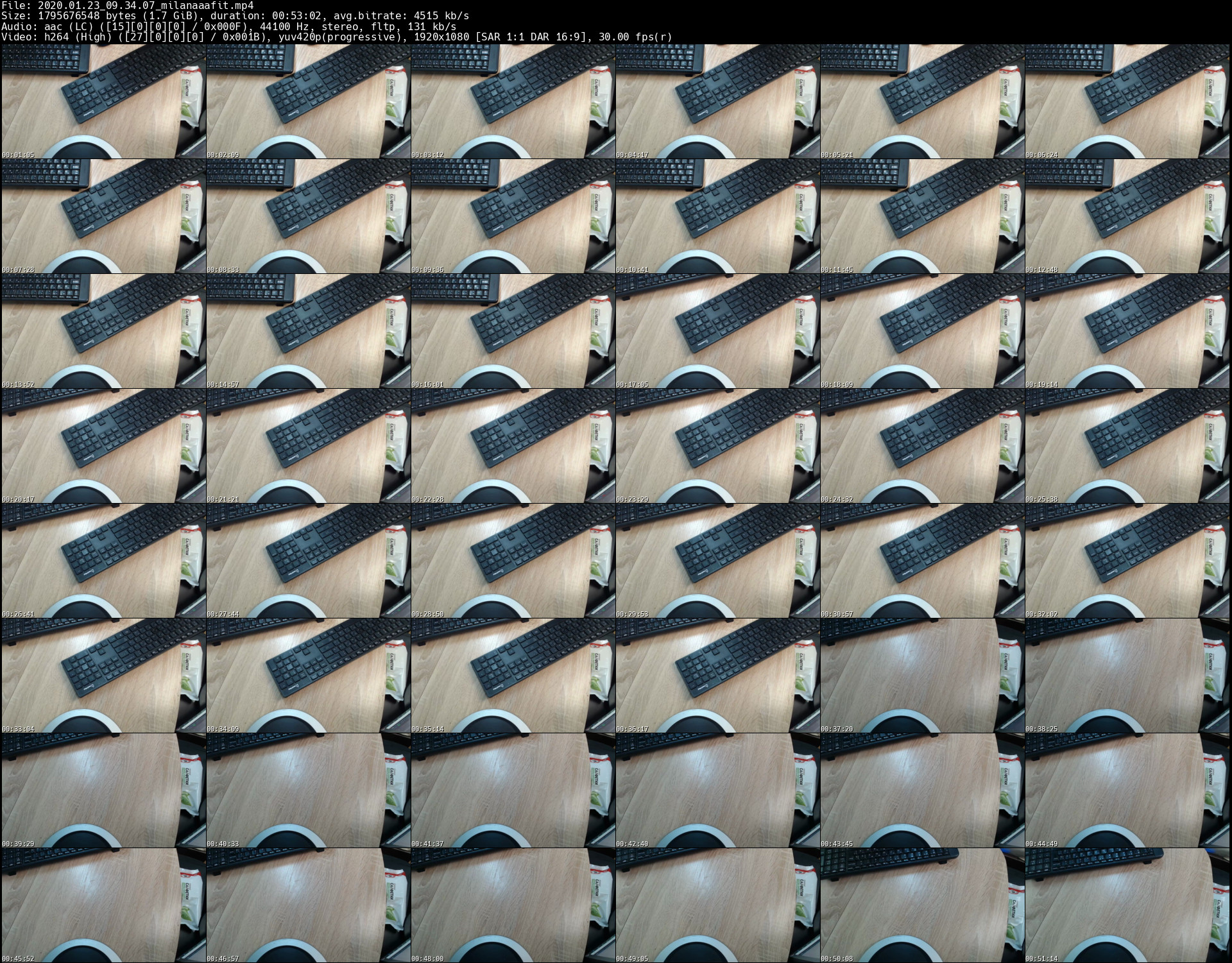Image resolution: width=1232 pixels, height=963 pixels.
Task: Open the thumbnail stamped 00:01:05
Action: click(103, 101)
